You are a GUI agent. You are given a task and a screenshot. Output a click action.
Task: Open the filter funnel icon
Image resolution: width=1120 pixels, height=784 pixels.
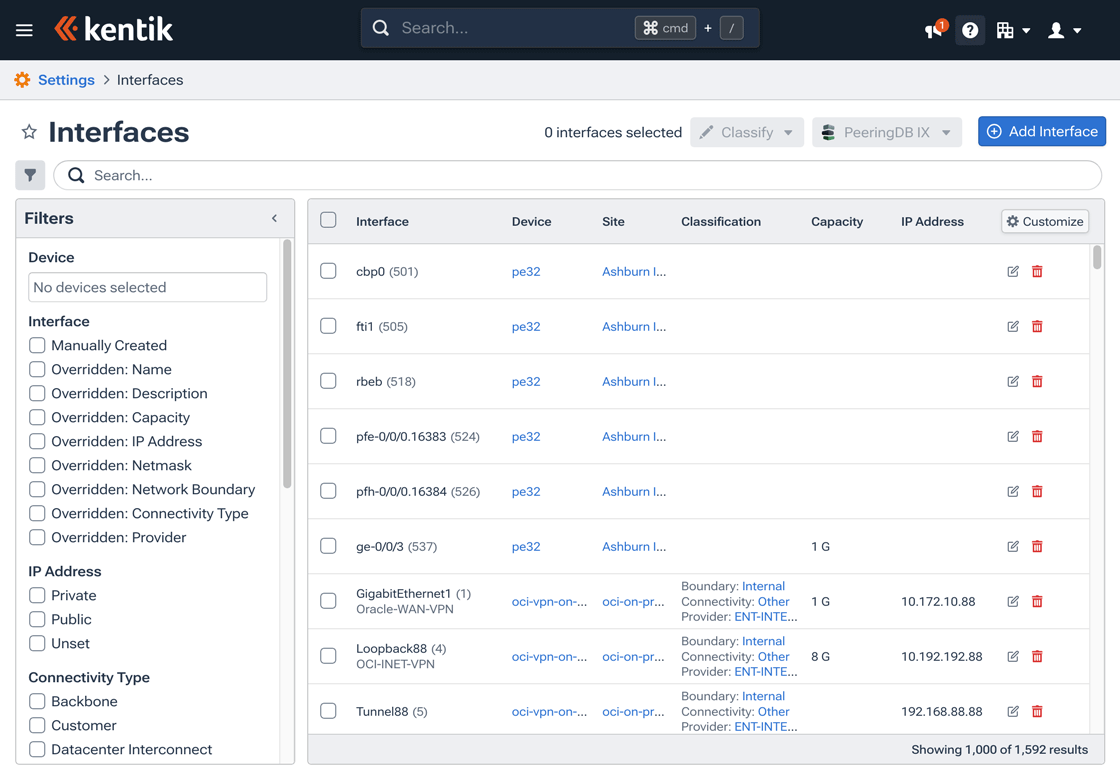pos(30,175)
